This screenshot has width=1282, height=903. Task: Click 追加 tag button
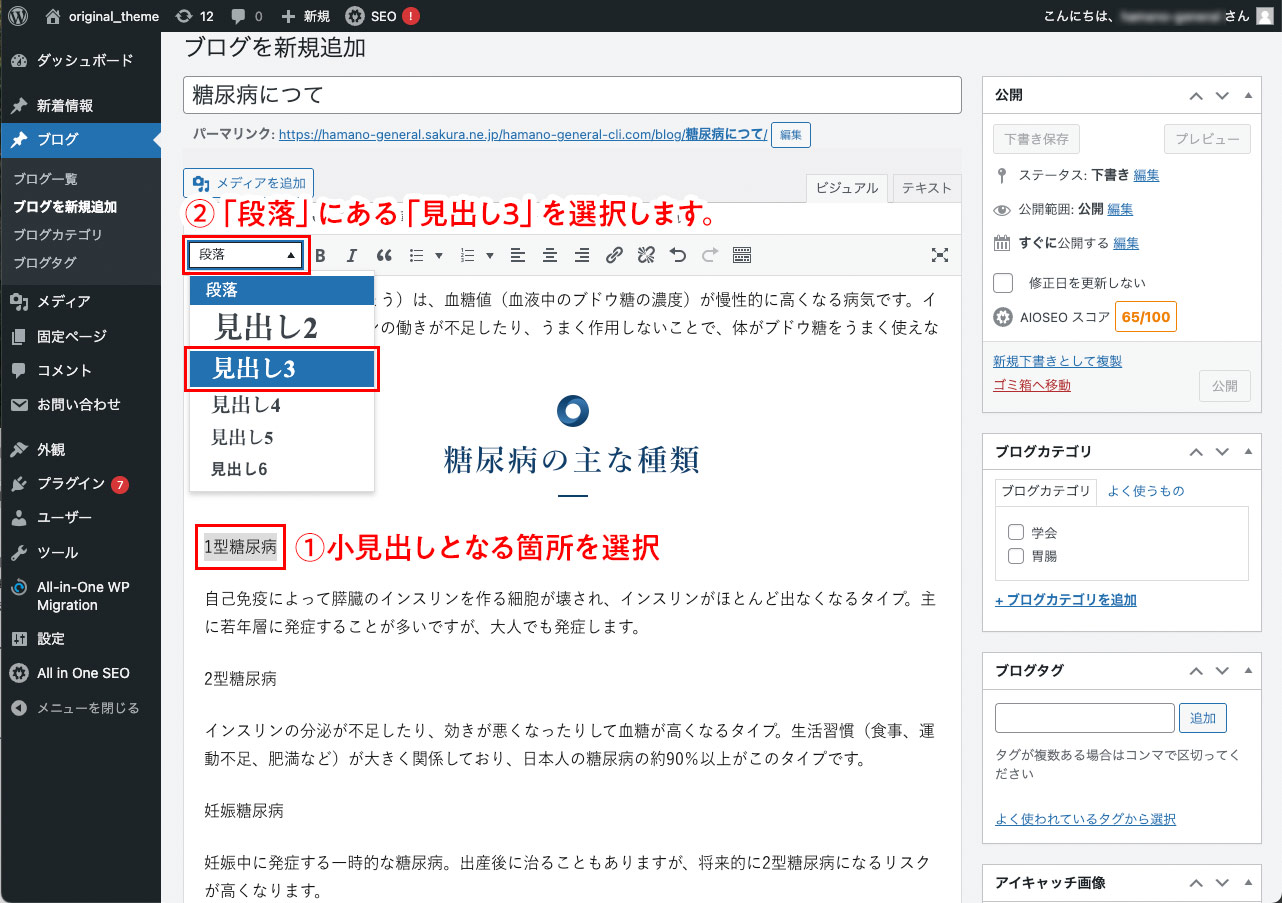[1203, 718]
